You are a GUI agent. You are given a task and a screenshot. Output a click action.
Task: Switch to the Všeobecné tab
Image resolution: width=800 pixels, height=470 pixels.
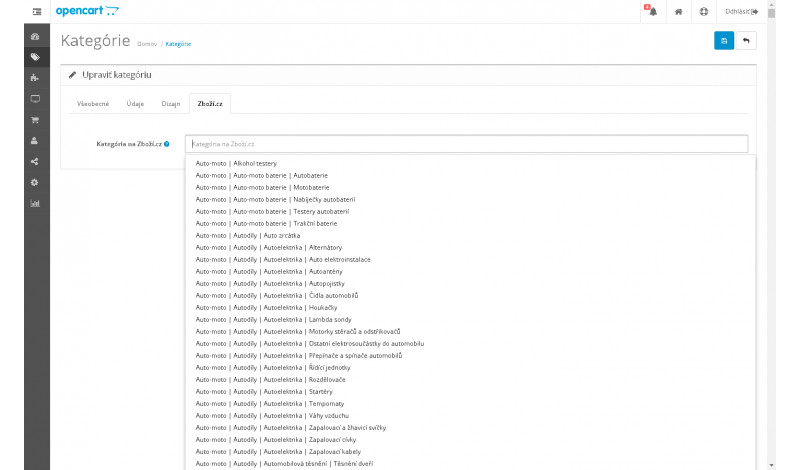pyautogui.click(x=93, y=104)
